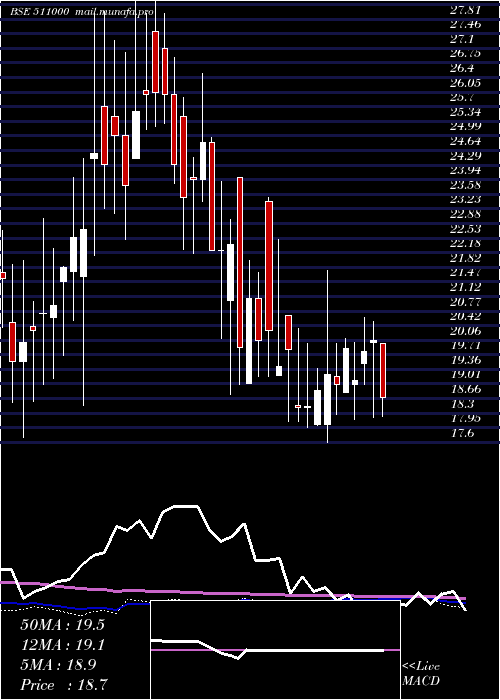Click the 18.66 price axis label
Viewport: 500px width, 700px height.
[465, 389]
